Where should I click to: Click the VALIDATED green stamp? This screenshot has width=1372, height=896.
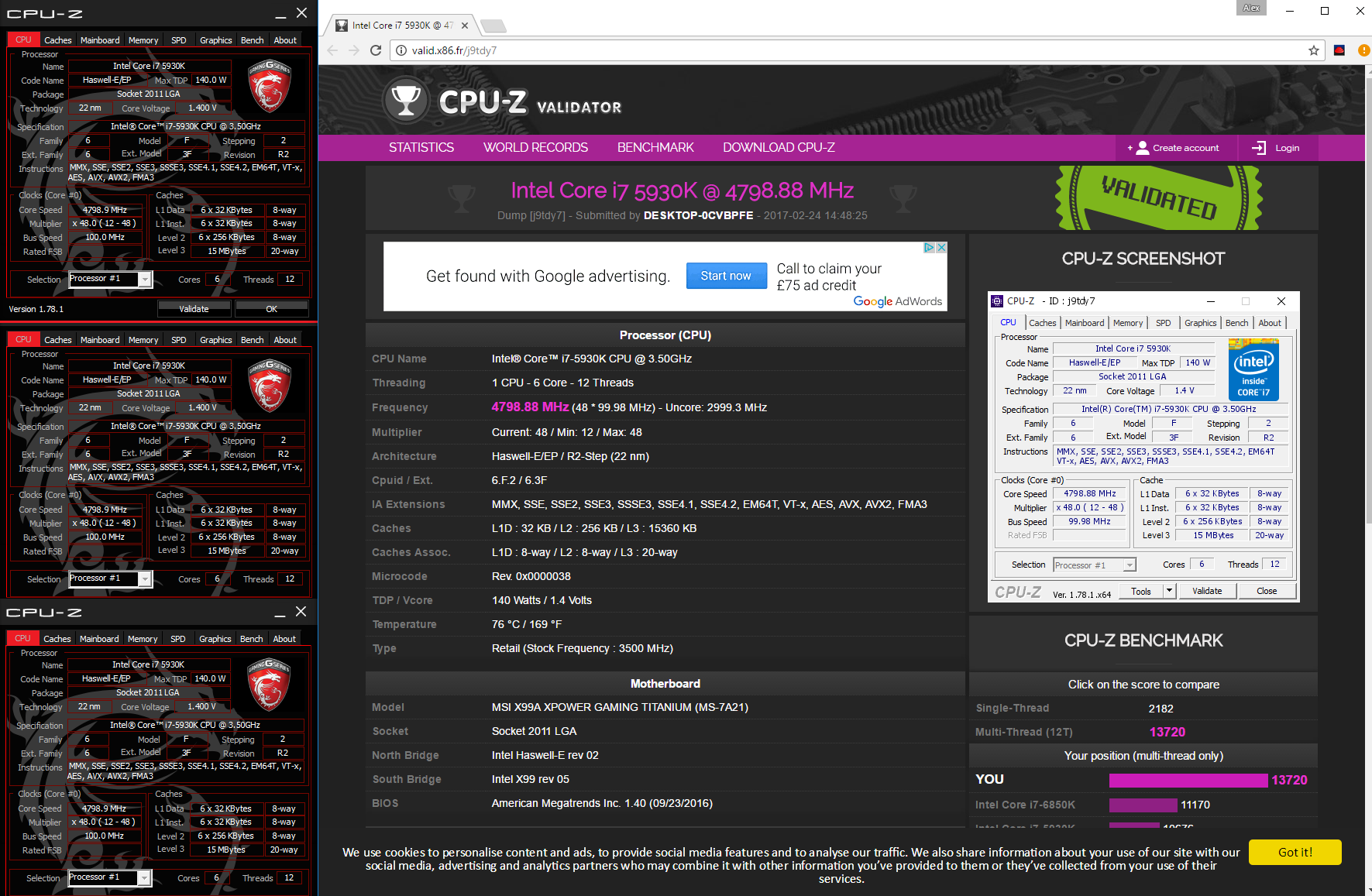(1159, 197)
